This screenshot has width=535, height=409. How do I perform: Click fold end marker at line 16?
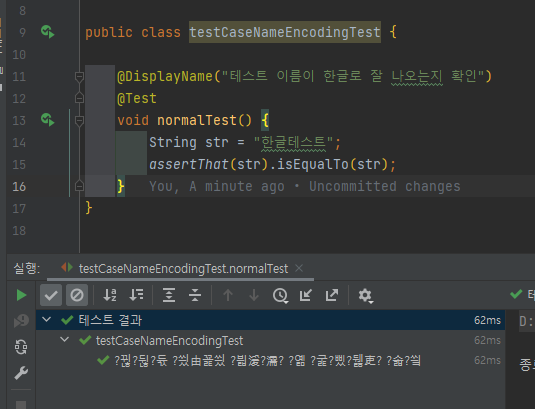79,186
